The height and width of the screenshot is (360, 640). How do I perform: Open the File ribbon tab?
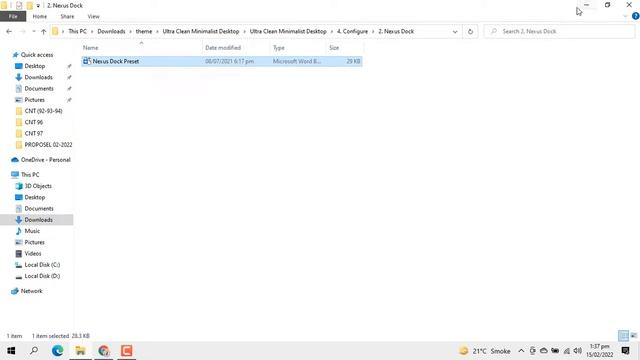click(13, 16)
